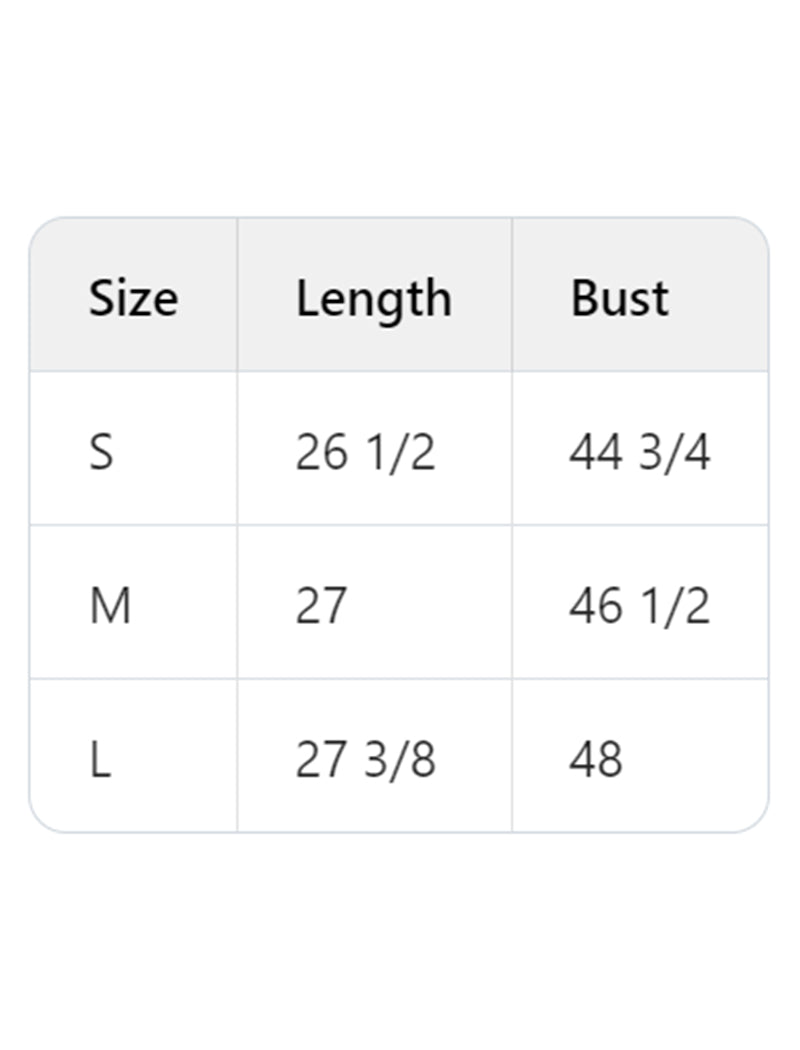Image resolution: width=800 pixels, height=1050 pixels.
Task: Click the '26 1/2' length value
Action: pyautogui.click(x=365, y=452)
